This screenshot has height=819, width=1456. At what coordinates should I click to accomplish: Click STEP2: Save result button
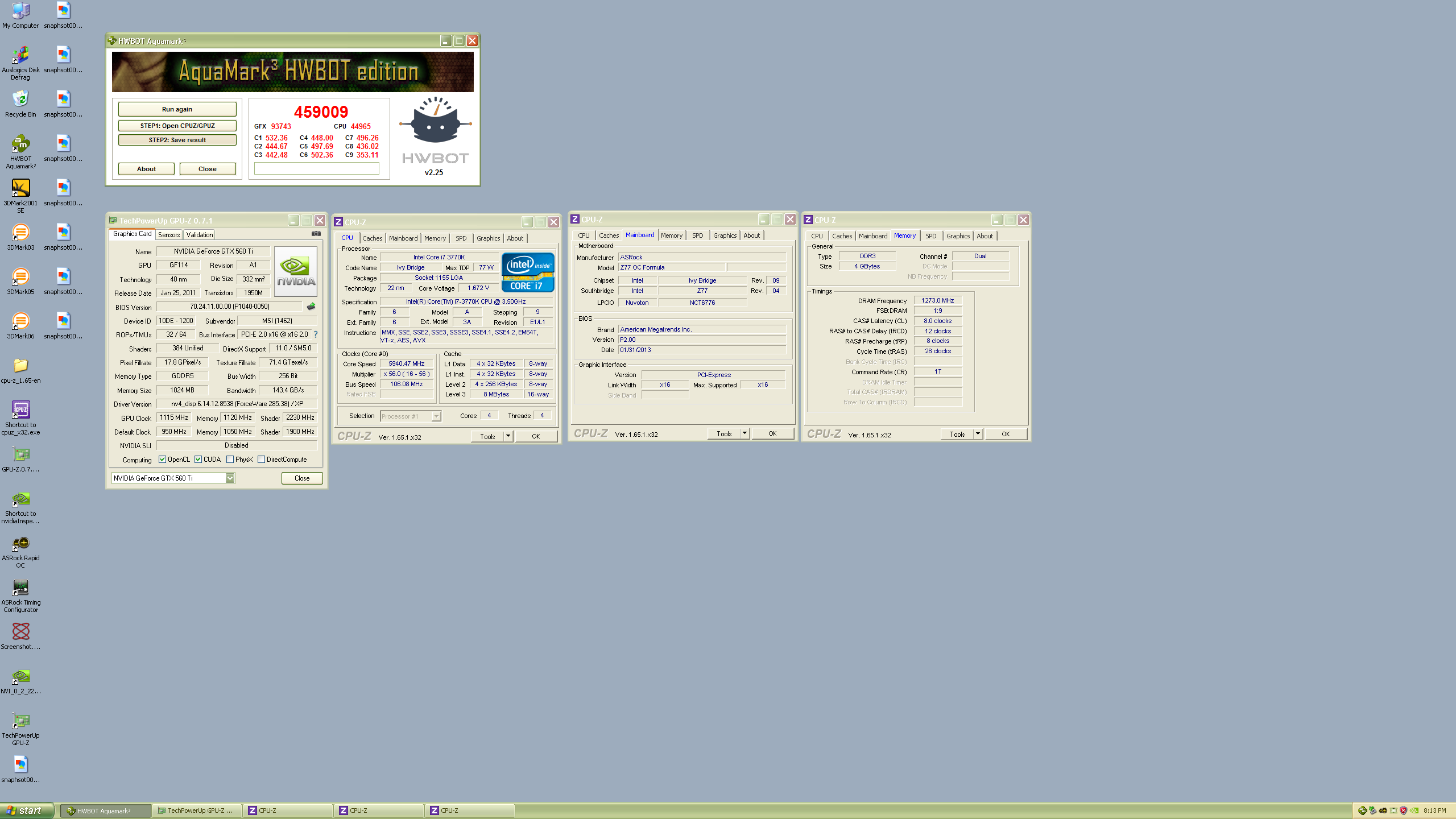tap(177, 140)
